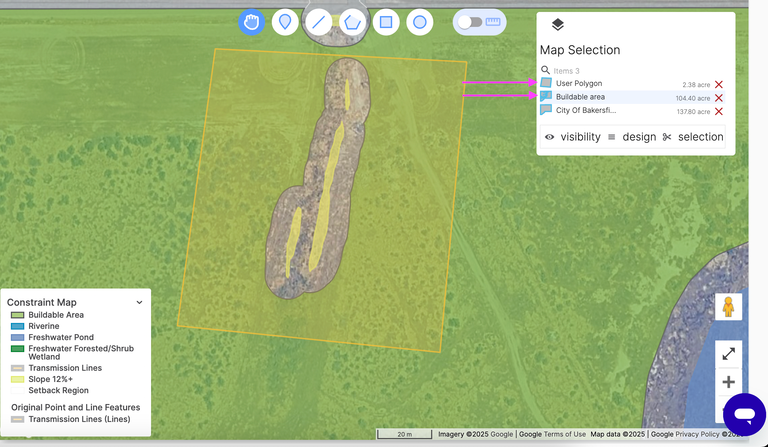This screenshot has width=768, height=447.
Task: Open the design tab
Action: 632,137
